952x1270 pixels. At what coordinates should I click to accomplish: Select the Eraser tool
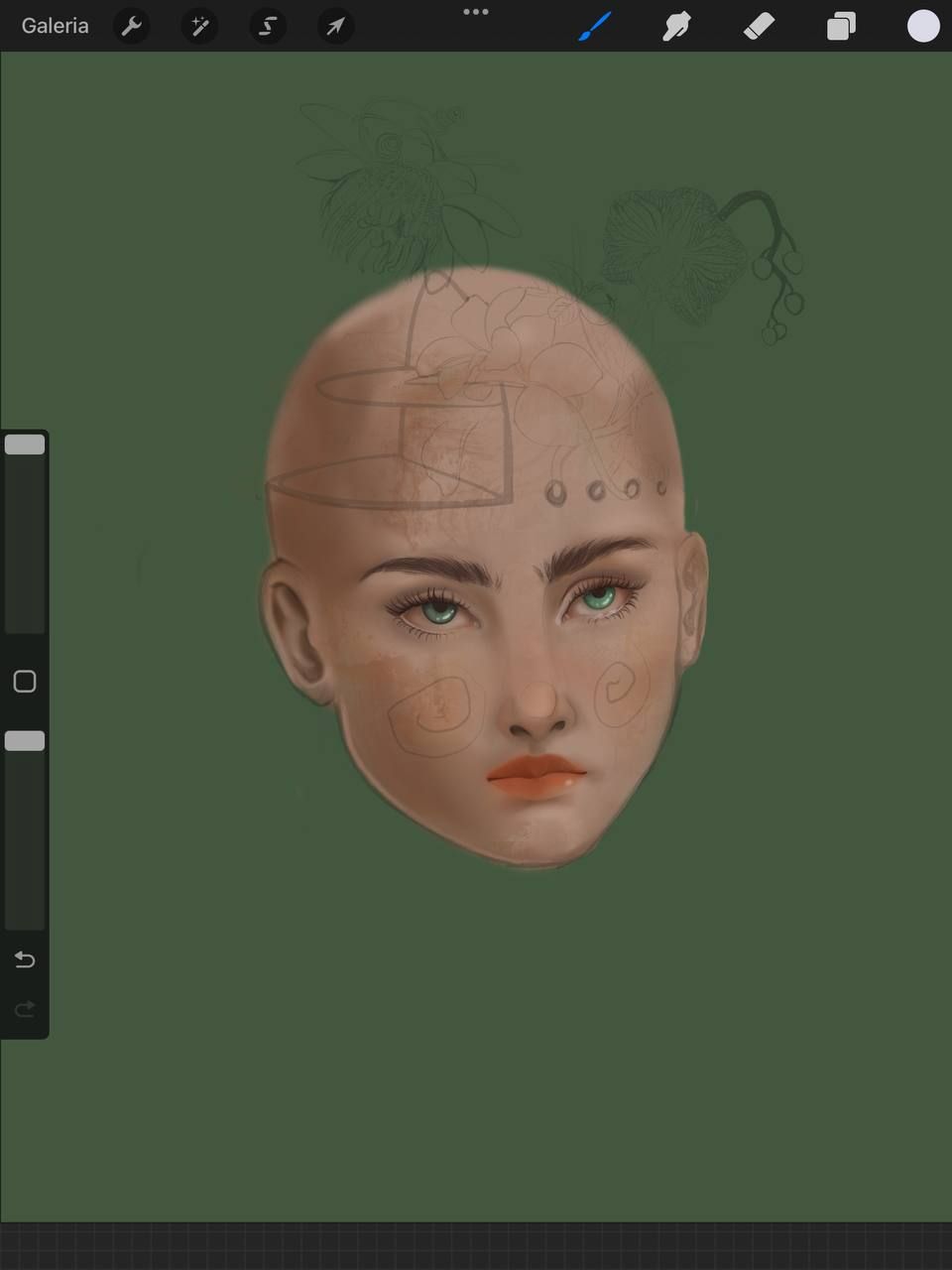tap(759, 26)
